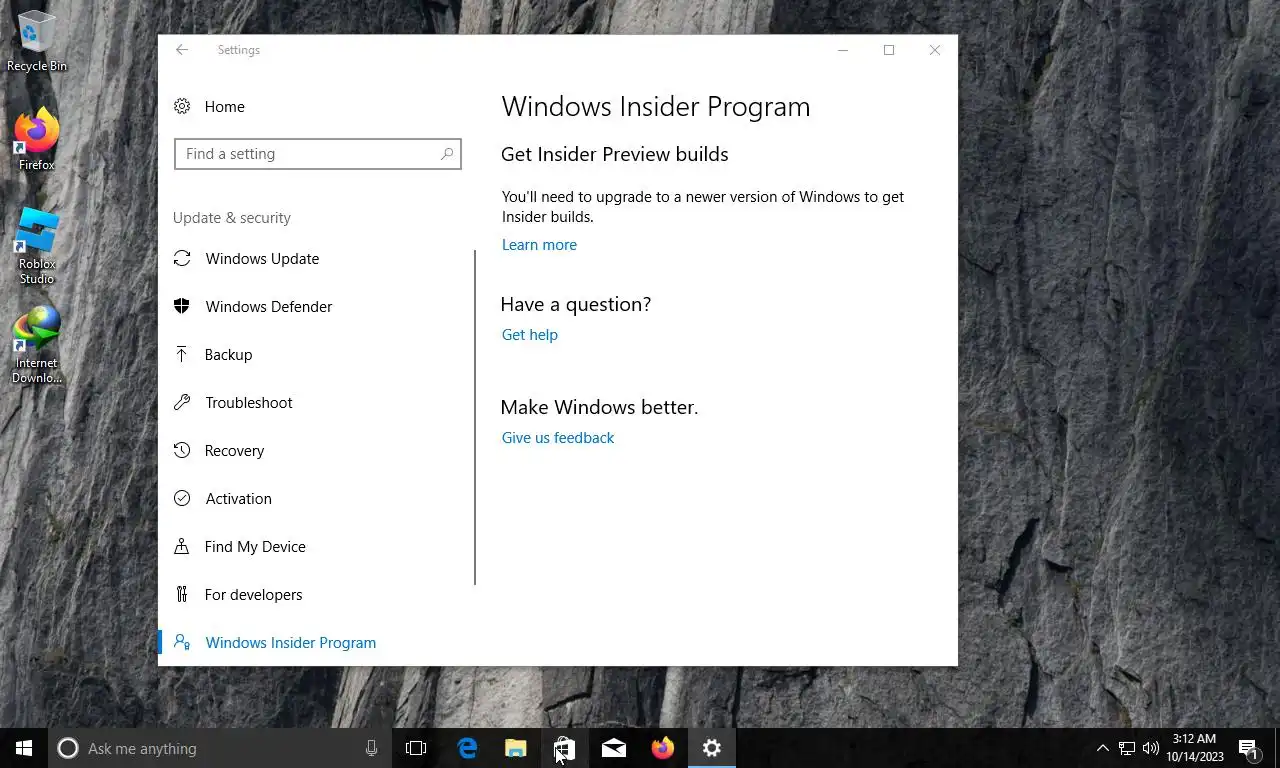Screen dimensions: 1280x768
Task: Open the Mail app from the taskbar
Action: (614, 748)
